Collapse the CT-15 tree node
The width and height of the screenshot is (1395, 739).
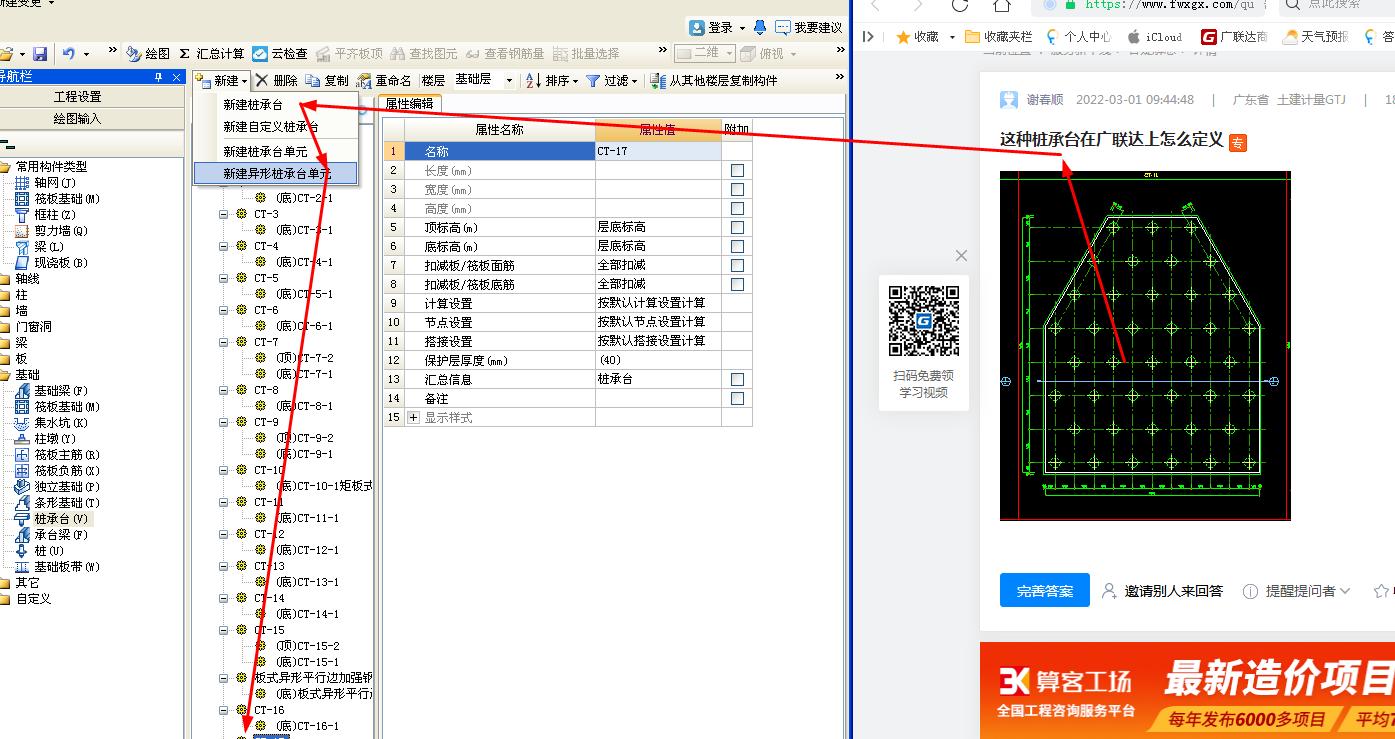click(224, 630)
